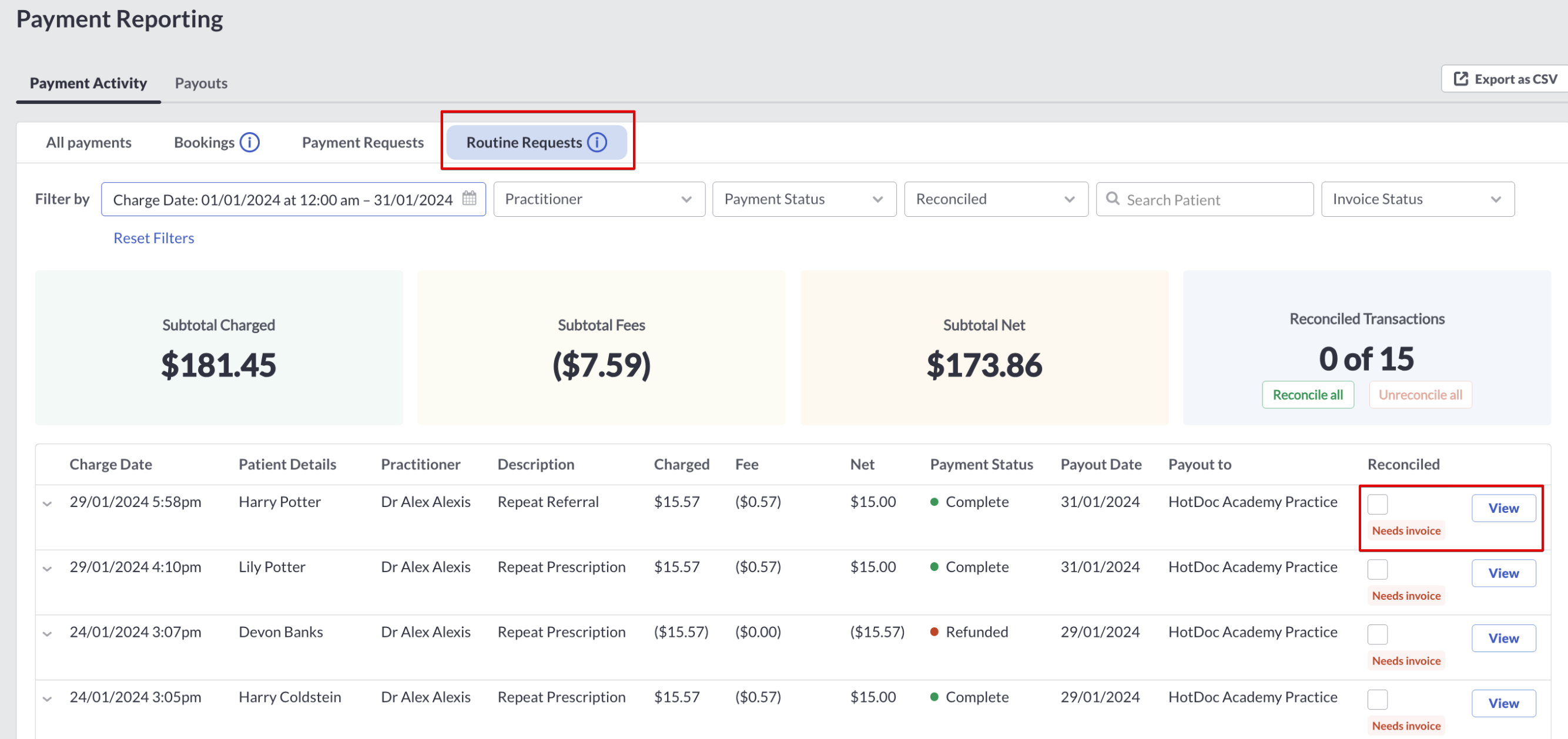
Task: Expand the Harry Potter payment row
Action: (x=48, y=503)
